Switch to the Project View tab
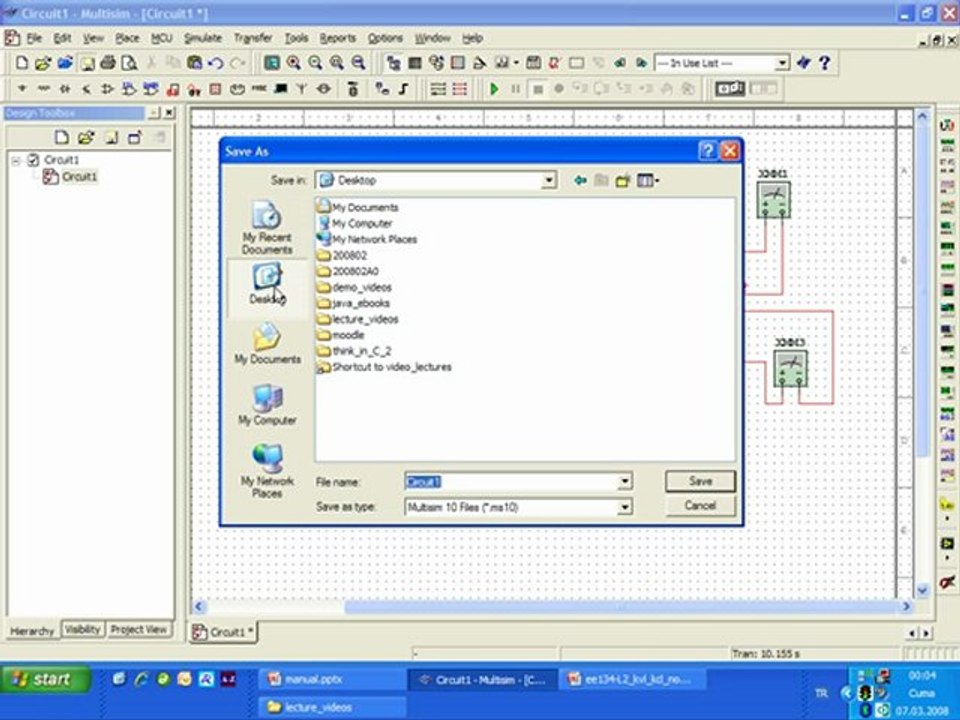This screenshot has height=720, width=960. [138, 629]
